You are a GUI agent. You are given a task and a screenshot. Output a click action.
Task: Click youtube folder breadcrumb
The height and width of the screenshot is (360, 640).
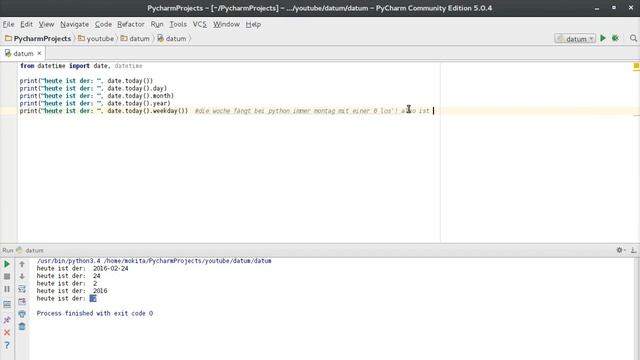point(96,38)
